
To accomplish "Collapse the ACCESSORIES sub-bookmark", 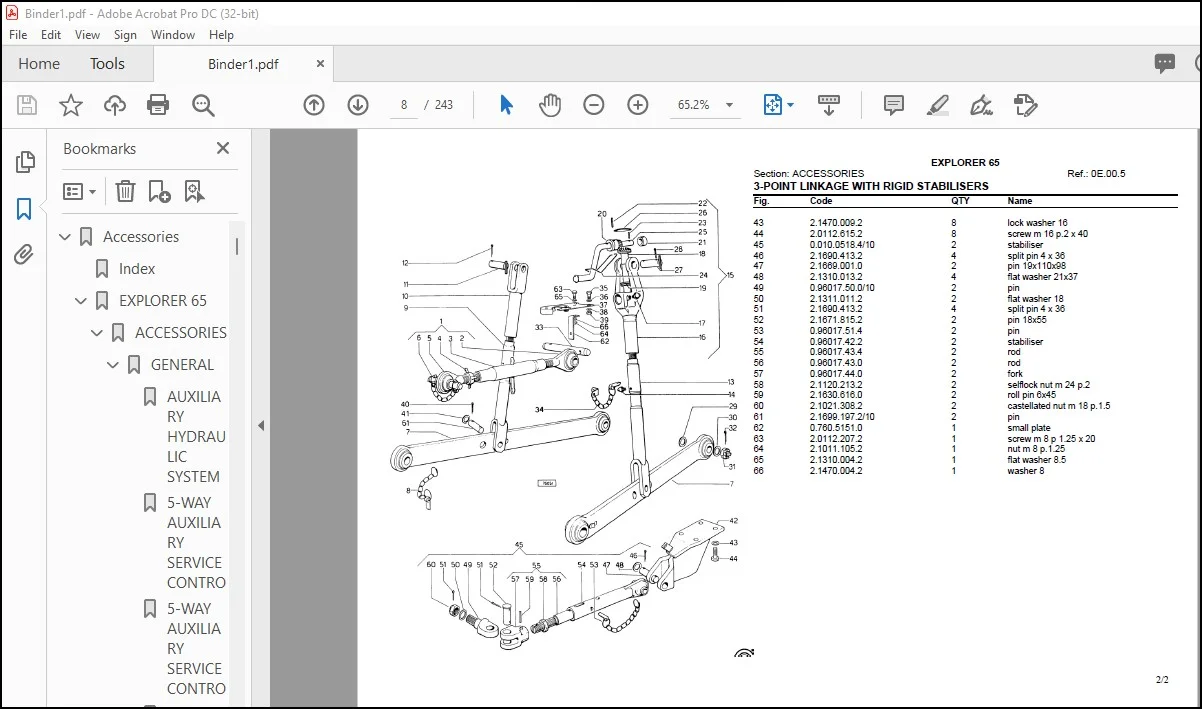I will [97, 333].
